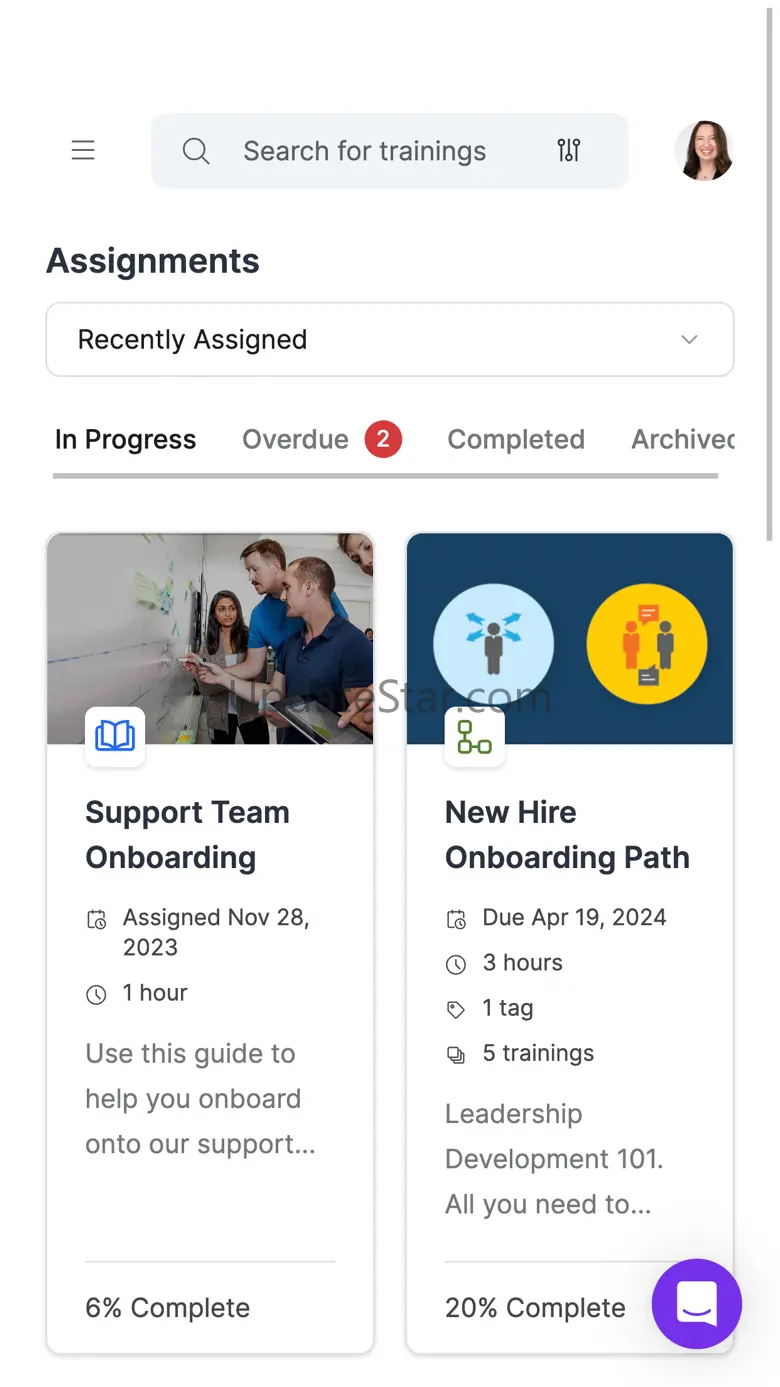Click the New Hire Onboarding Path thumbnail
Screen dimensions: 780x1387
tap(570, 620)
